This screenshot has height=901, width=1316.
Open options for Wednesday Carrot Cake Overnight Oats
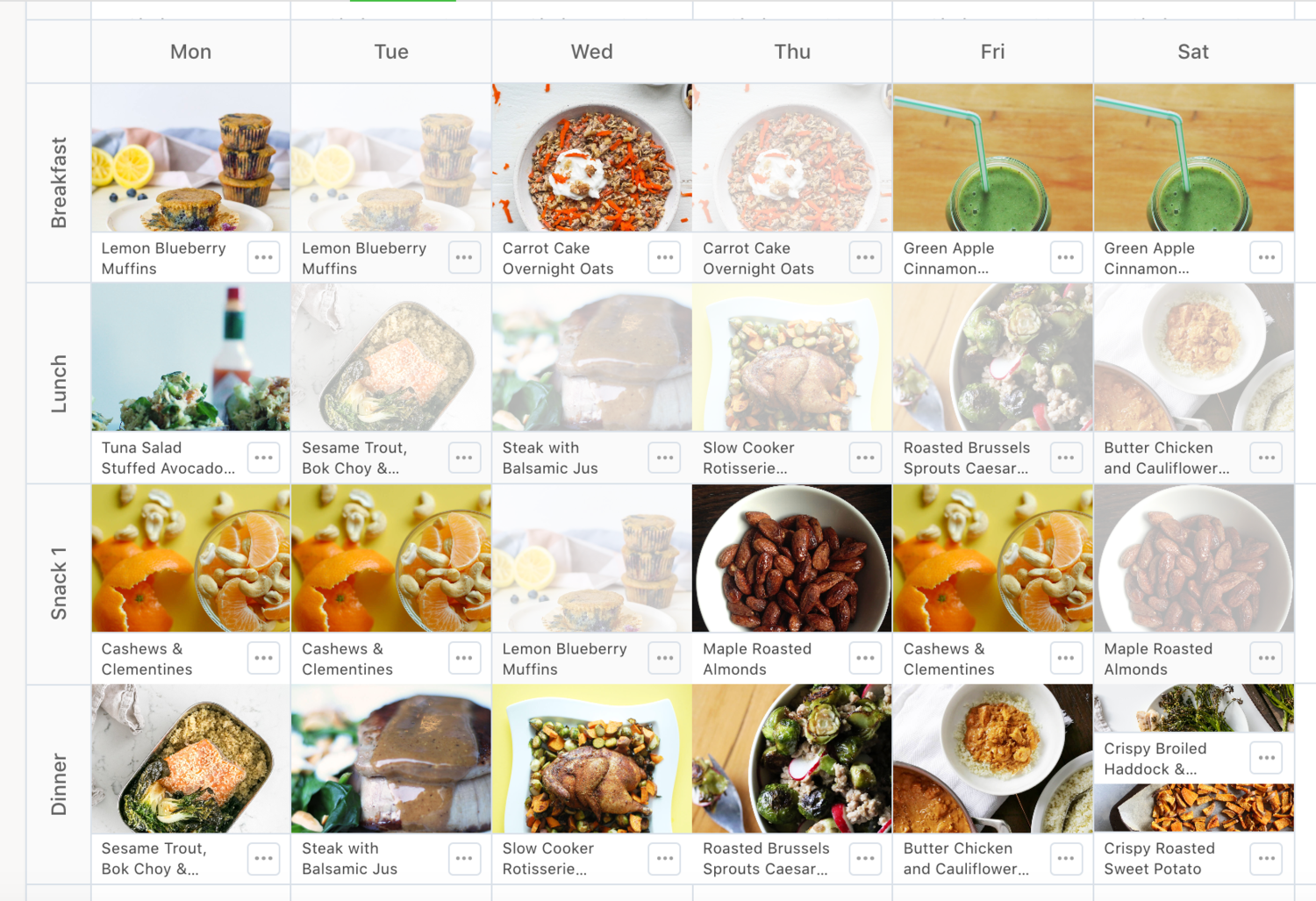(x=664, y=258)
